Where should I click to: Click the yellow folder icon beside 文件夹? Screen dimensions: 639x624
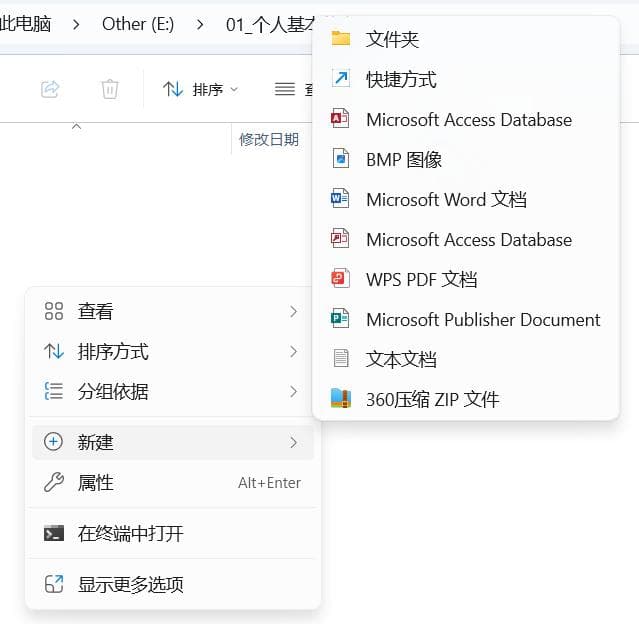(x=341, y=38)
